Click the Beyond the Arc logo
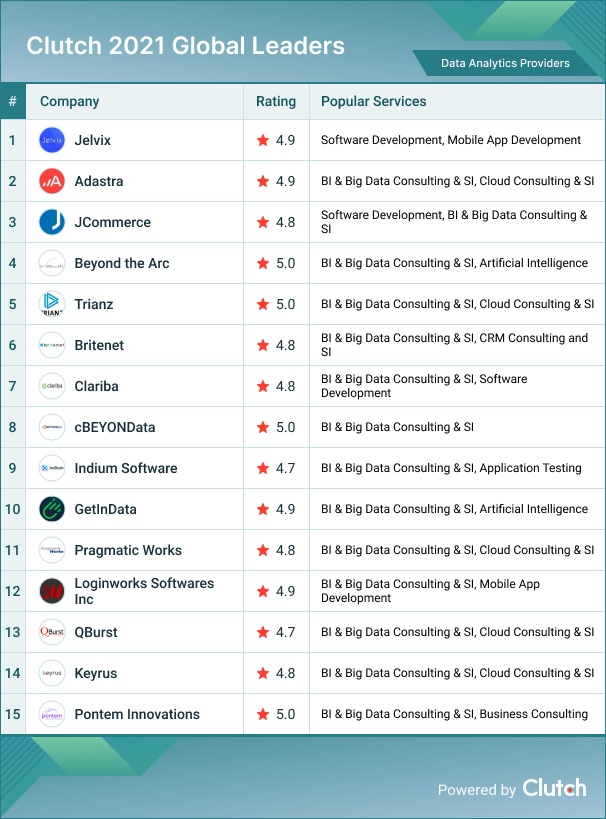Viewport: 606px width, 819px height. (52, 263)
